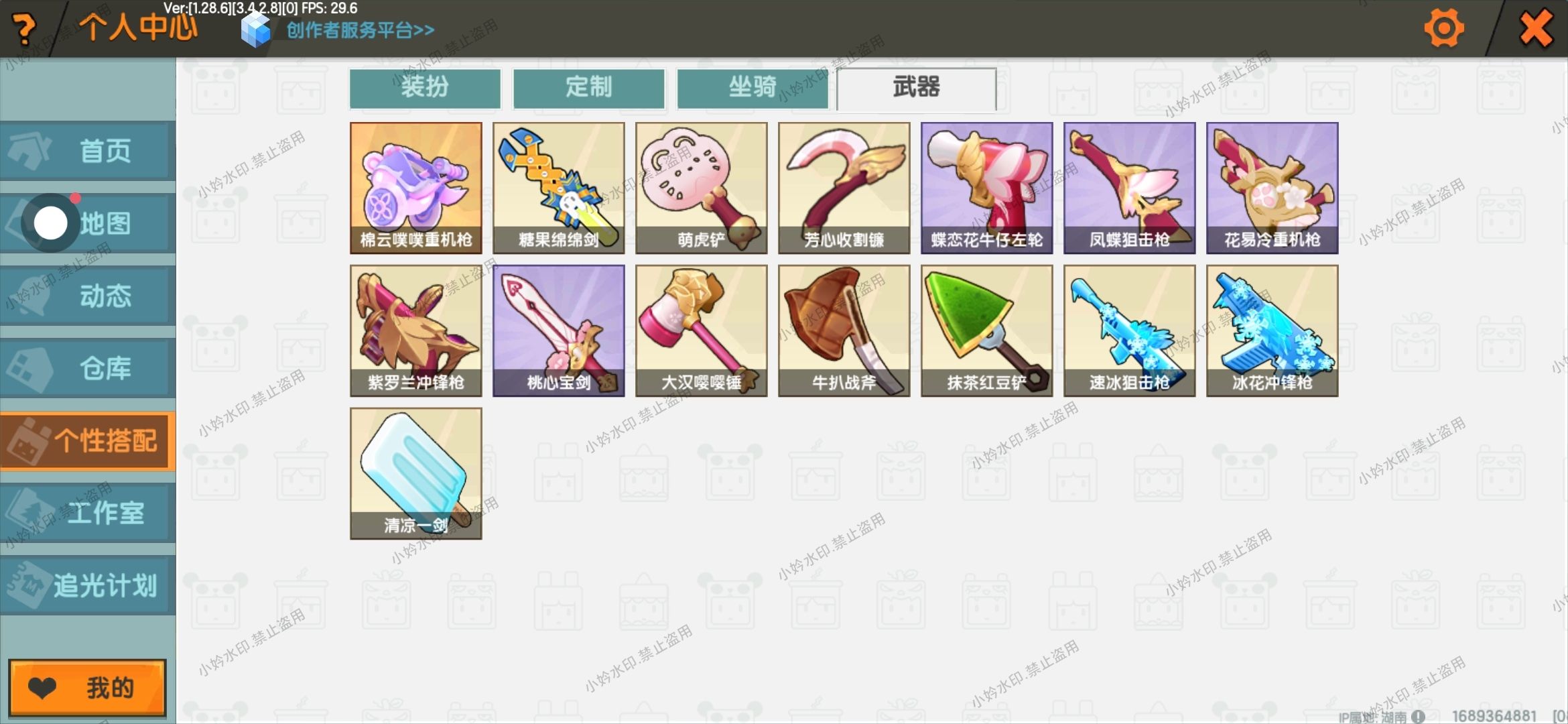The height and width of the screenshot is (724, 1568).
Task: Open the 定制 tab
Action: click(x=588, y=88)
